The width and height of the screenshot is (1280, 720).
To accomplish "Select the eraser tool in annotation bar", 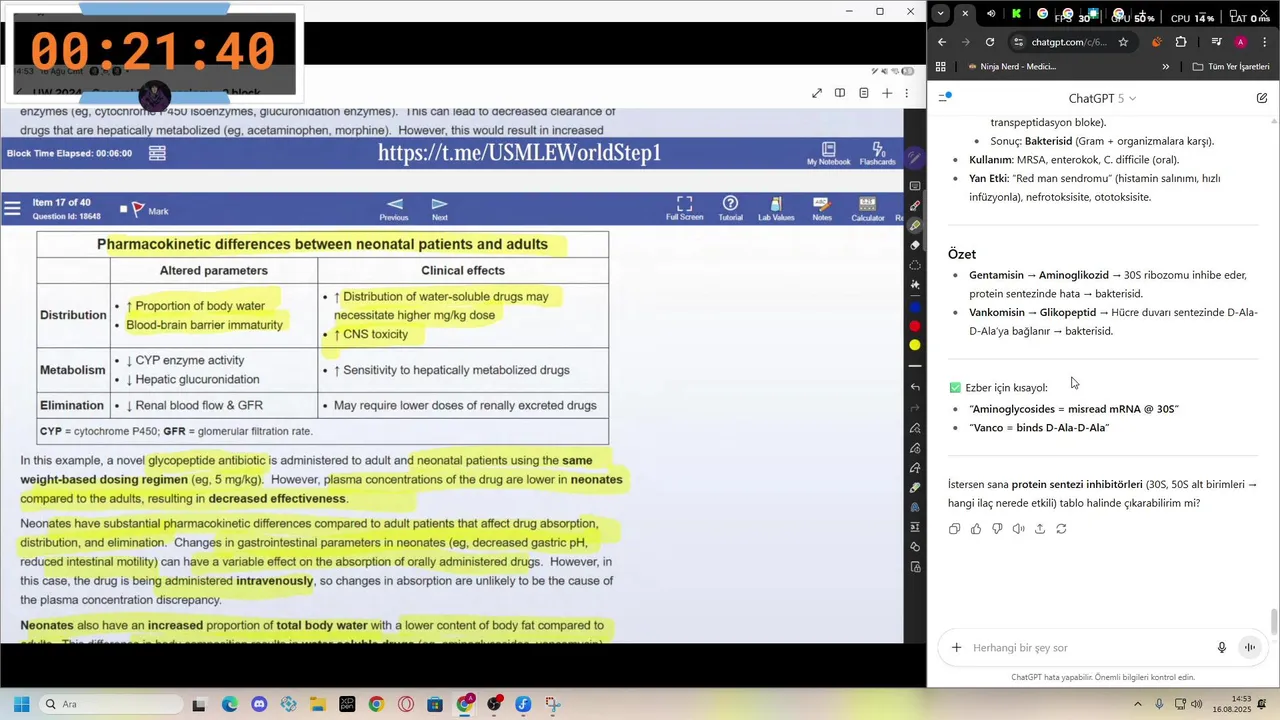I will point(915,245).
